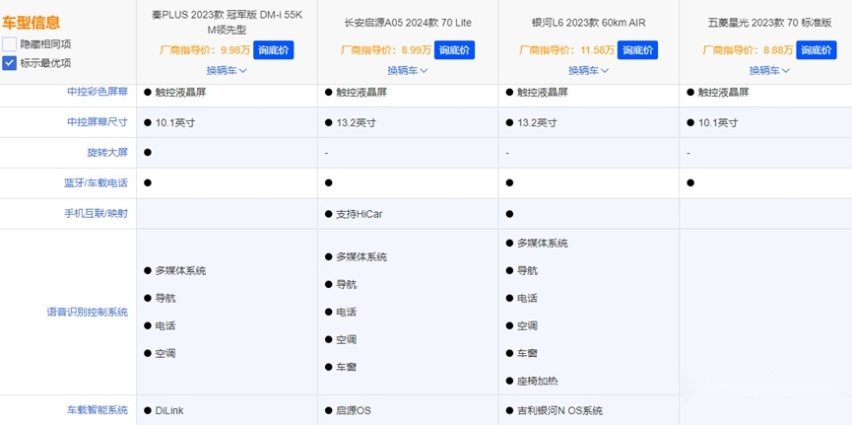Open the 秦PLUS 2023款 冠军版 car title
Screen dimensions: 852x425
point(227,23)
